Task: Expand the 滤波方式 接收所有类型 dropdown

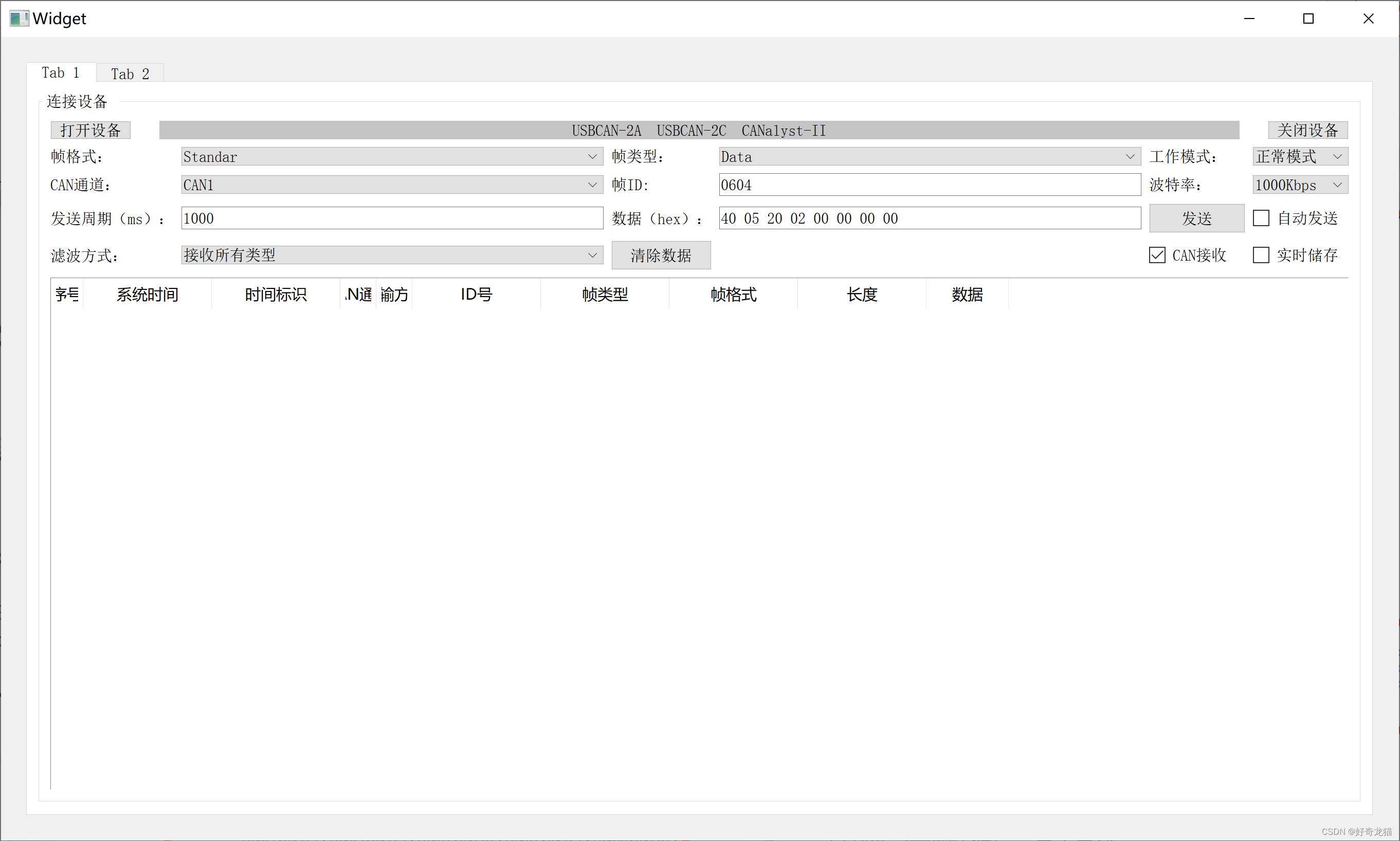Action: tap(392, 255)
